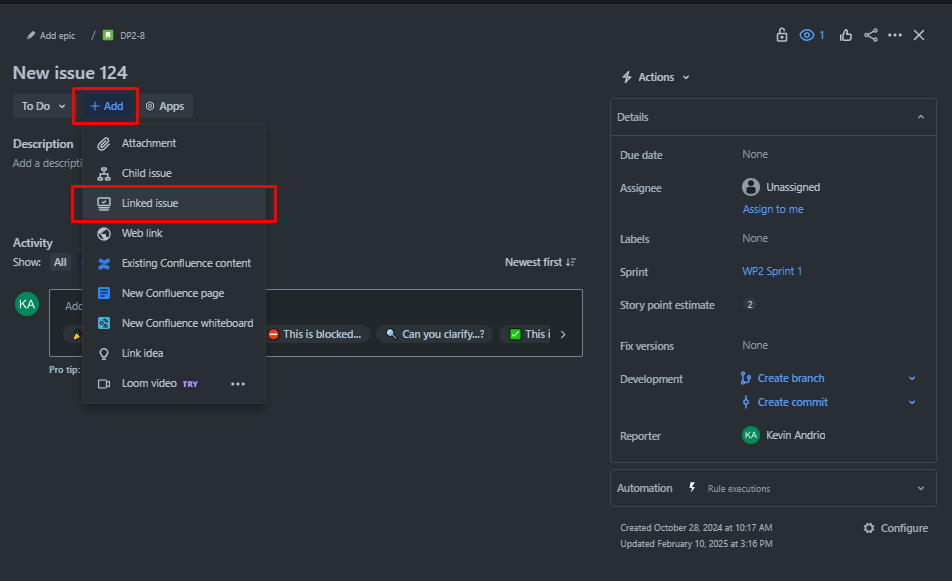Viewport: 952px width, 581px height.
Task: Choose Existing Confluence content
Action: coord(174,263)
